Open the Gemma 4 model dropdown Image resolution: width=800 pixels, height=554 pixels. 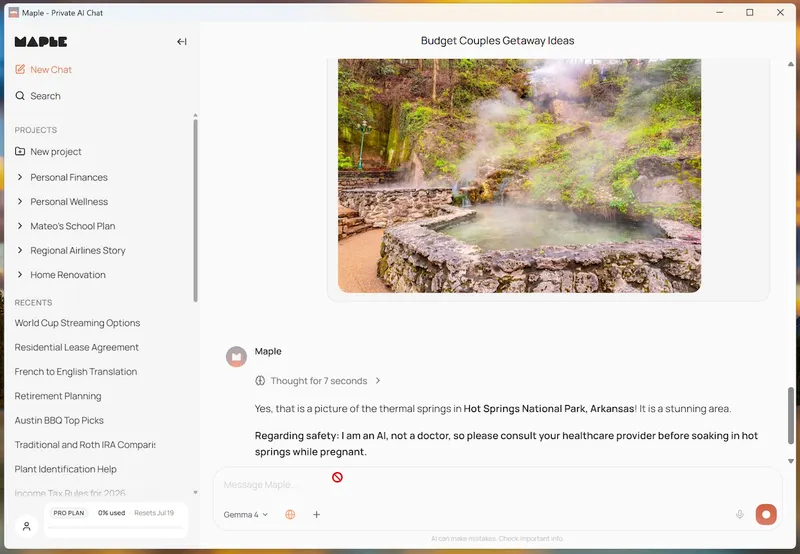245,515
